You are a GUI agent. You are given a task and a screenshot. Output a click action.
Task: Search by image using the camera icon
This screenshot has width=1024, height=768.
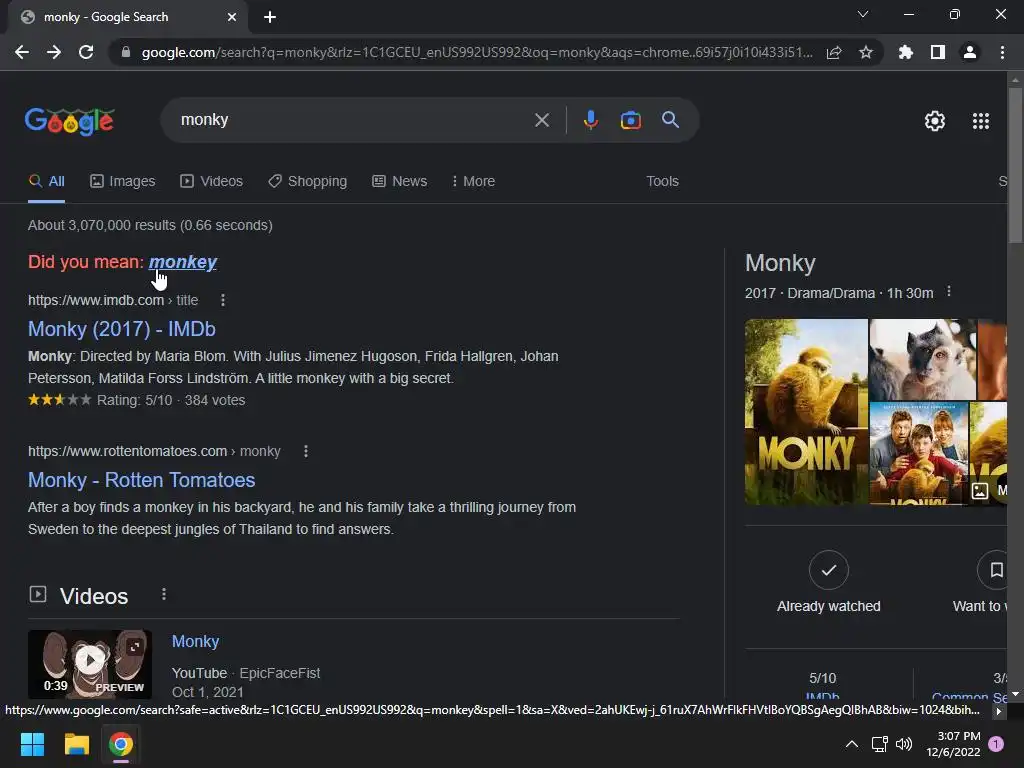(x=631, y=120)
